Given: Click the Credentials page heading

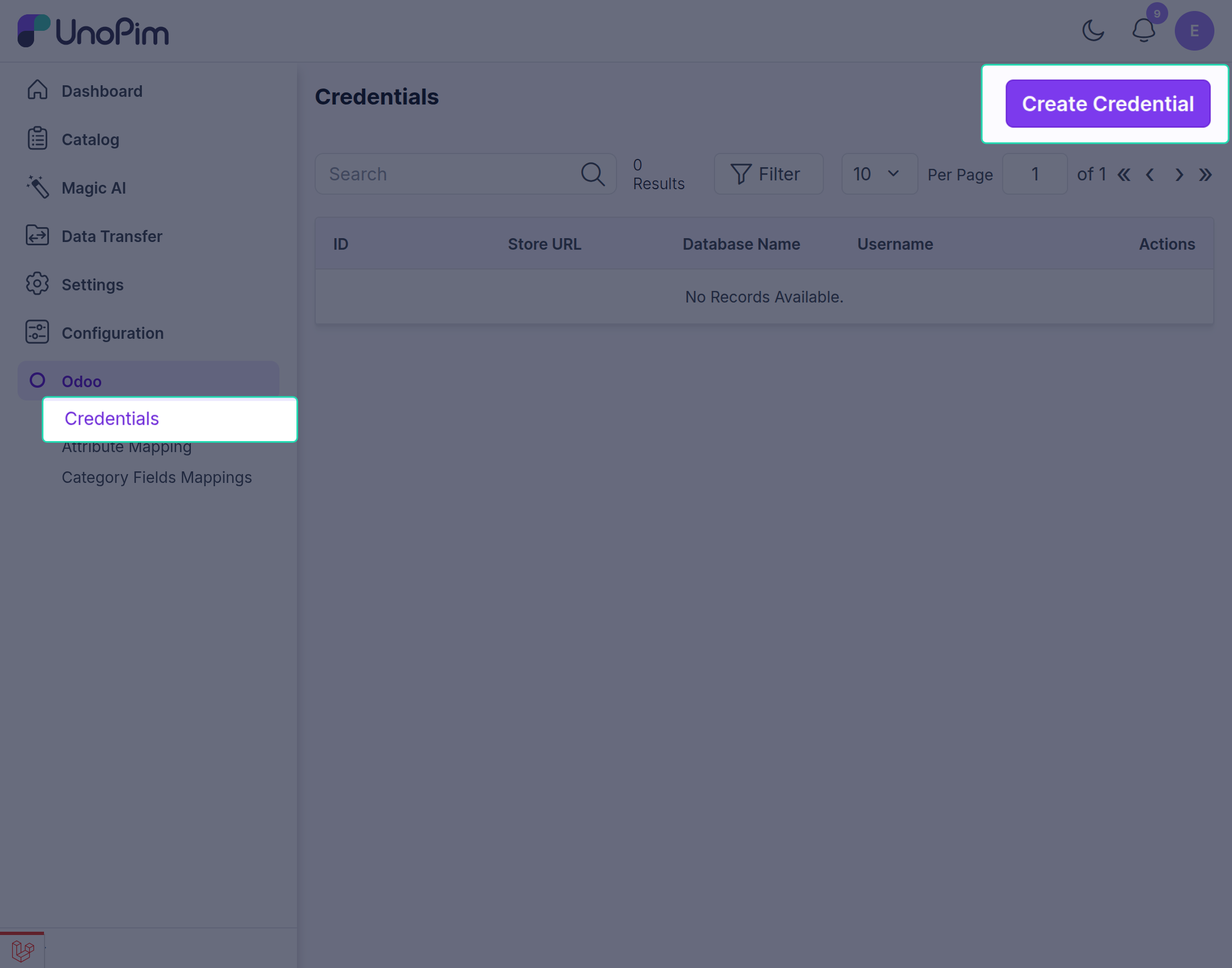Looking at the screenshot, I should click(x=377, y=97).
